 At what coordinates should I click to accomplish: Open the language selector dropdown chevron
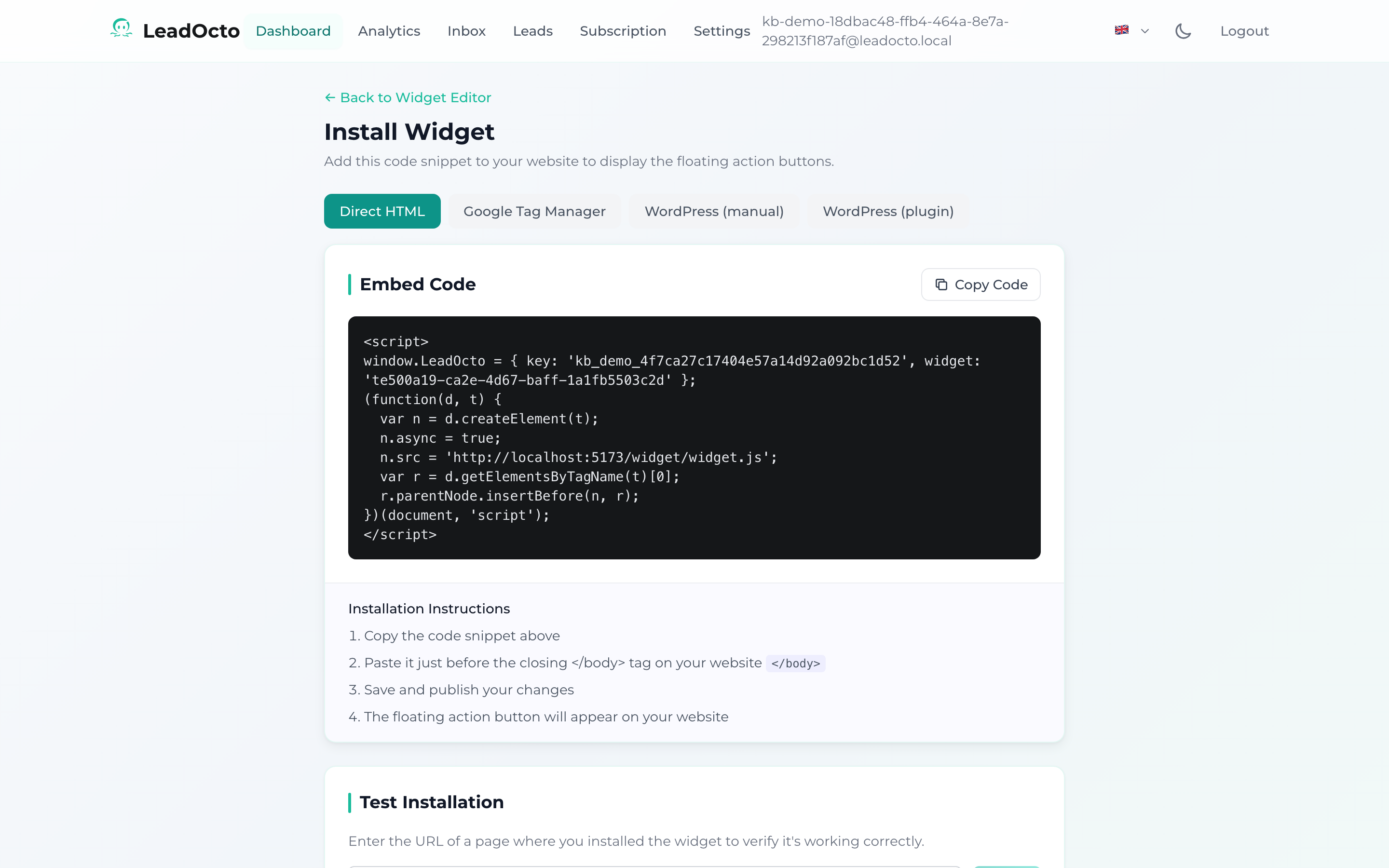pyautogui.click(x=1145, y=31)
